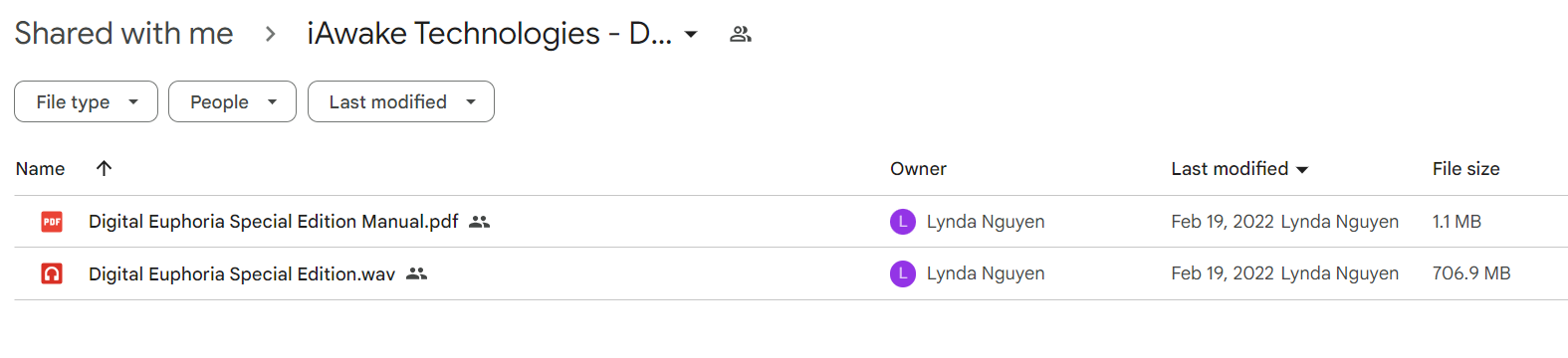
Task: Click the purple L avatar in the first row
Action: click(x=903, y=222)
